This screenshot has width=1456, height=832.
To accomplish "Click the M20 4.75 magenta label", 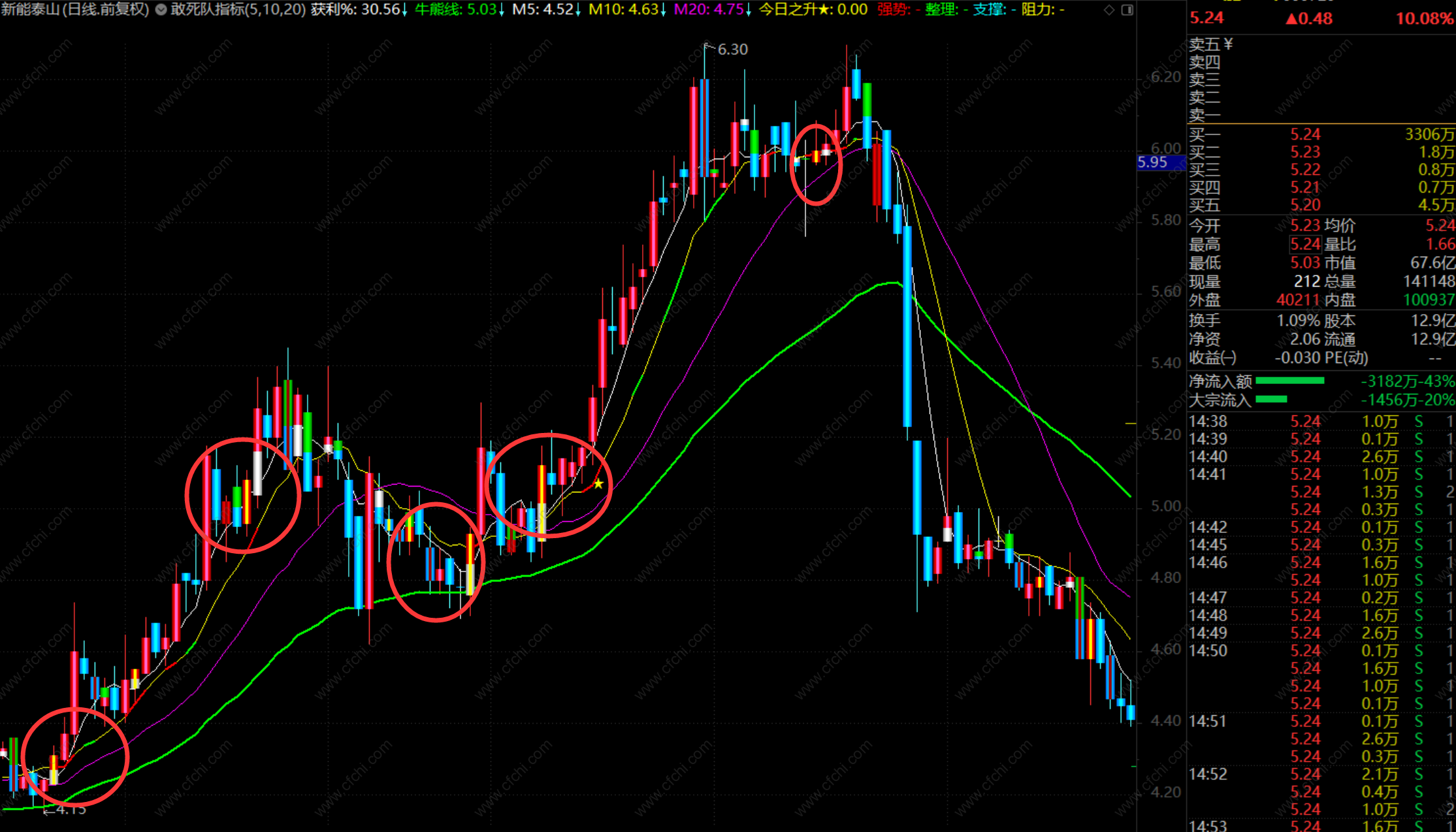I will point(709,10).
